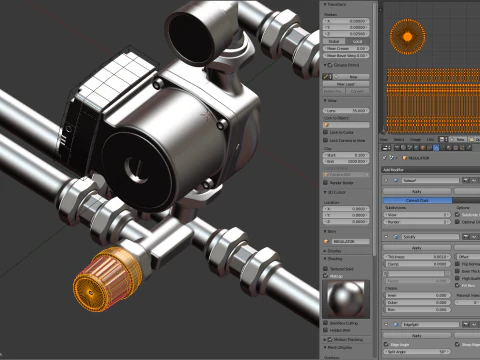Click the New image button in UV editor
This screenshot has width=480, height=360.
[x=458, y=140]
